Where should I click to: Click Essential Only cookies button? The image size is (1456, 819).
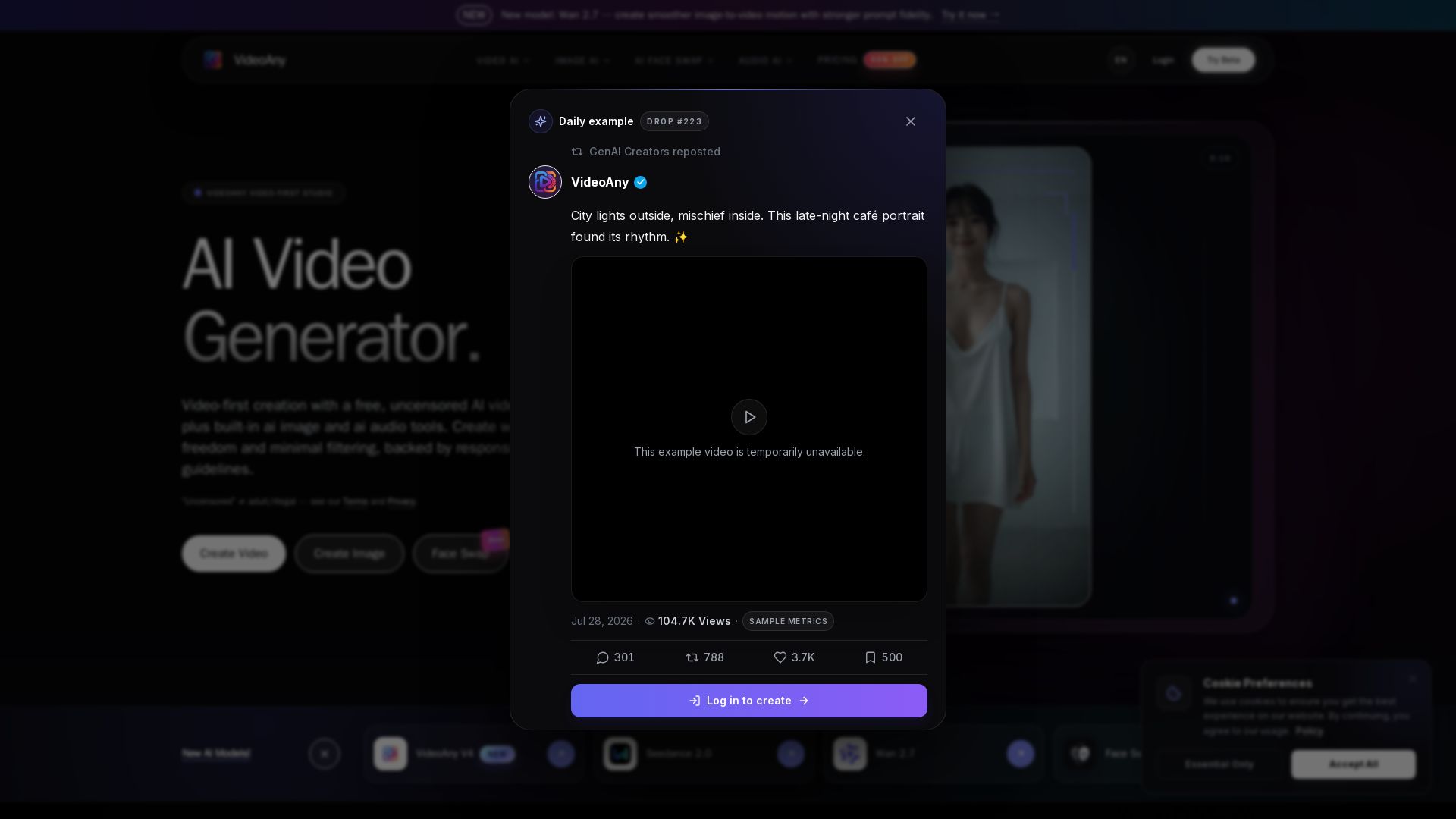point(1219,764)
